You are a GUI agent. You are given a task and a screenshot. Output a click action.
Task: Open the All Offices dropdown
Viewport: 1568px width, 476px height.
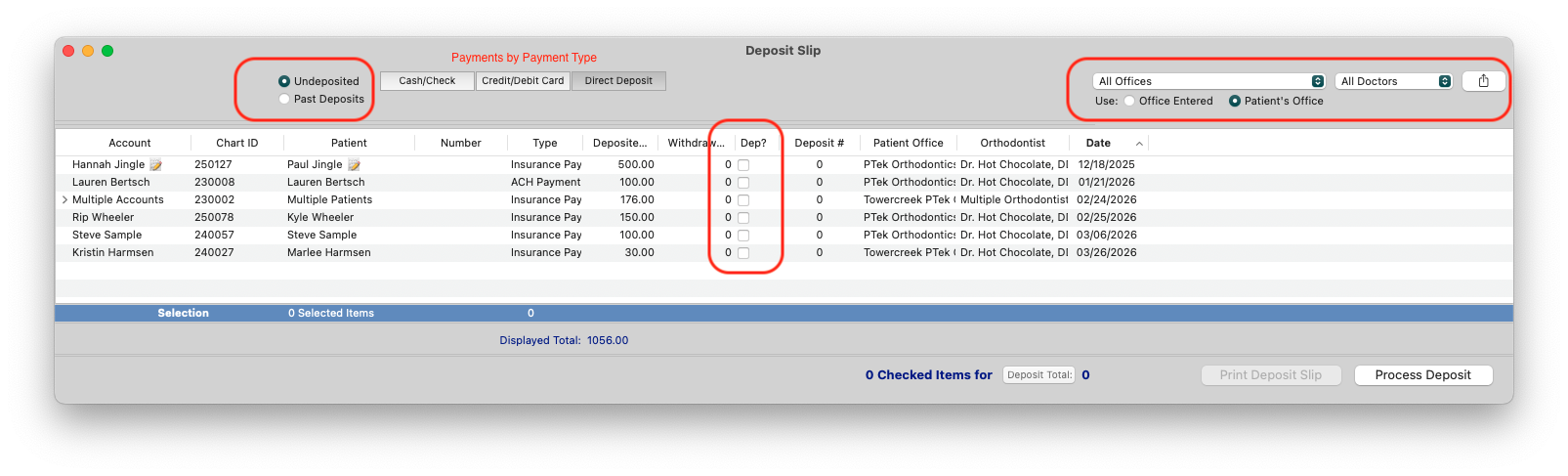click(x=1209, y=81)
